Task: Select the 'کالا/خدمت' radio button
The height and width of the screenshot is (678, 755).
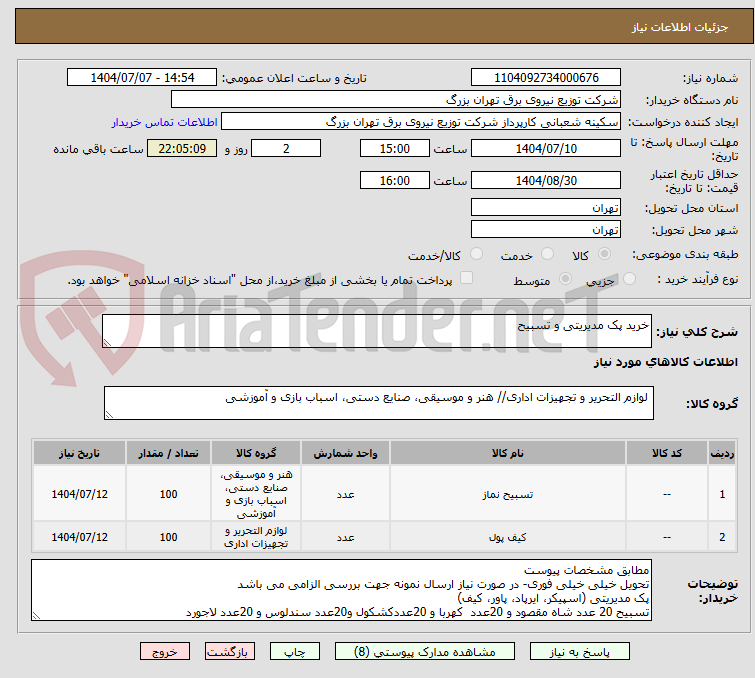Action: coord(476,254)
